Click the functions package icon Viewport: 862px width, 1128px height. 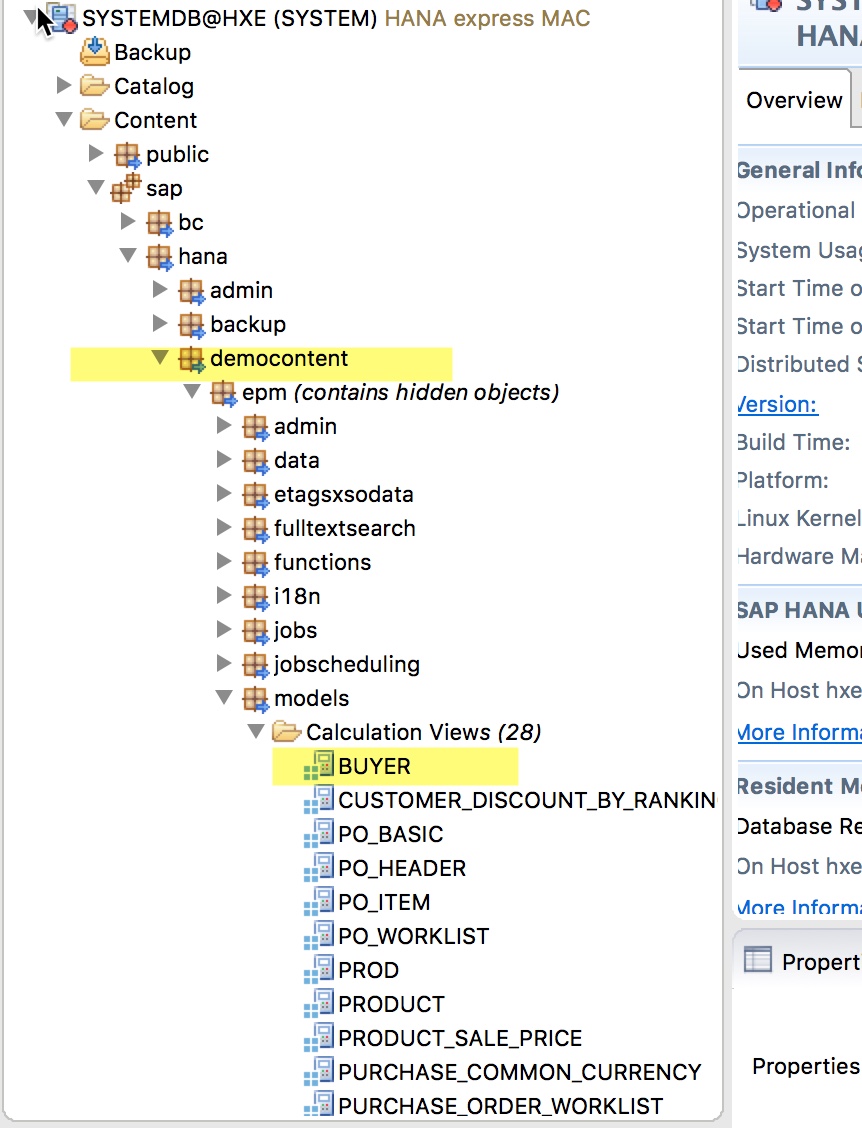(x=255, y=563)
